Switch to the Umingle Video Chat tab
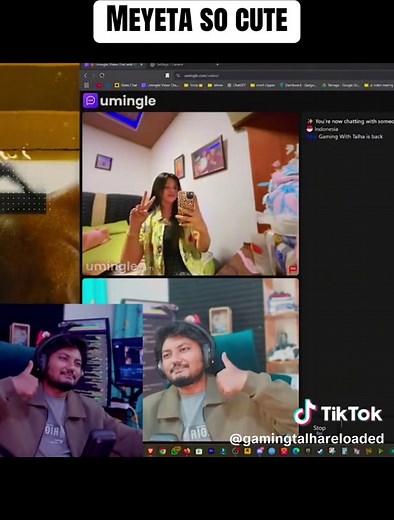The image size is (394, 520). [x=112, y=65]
